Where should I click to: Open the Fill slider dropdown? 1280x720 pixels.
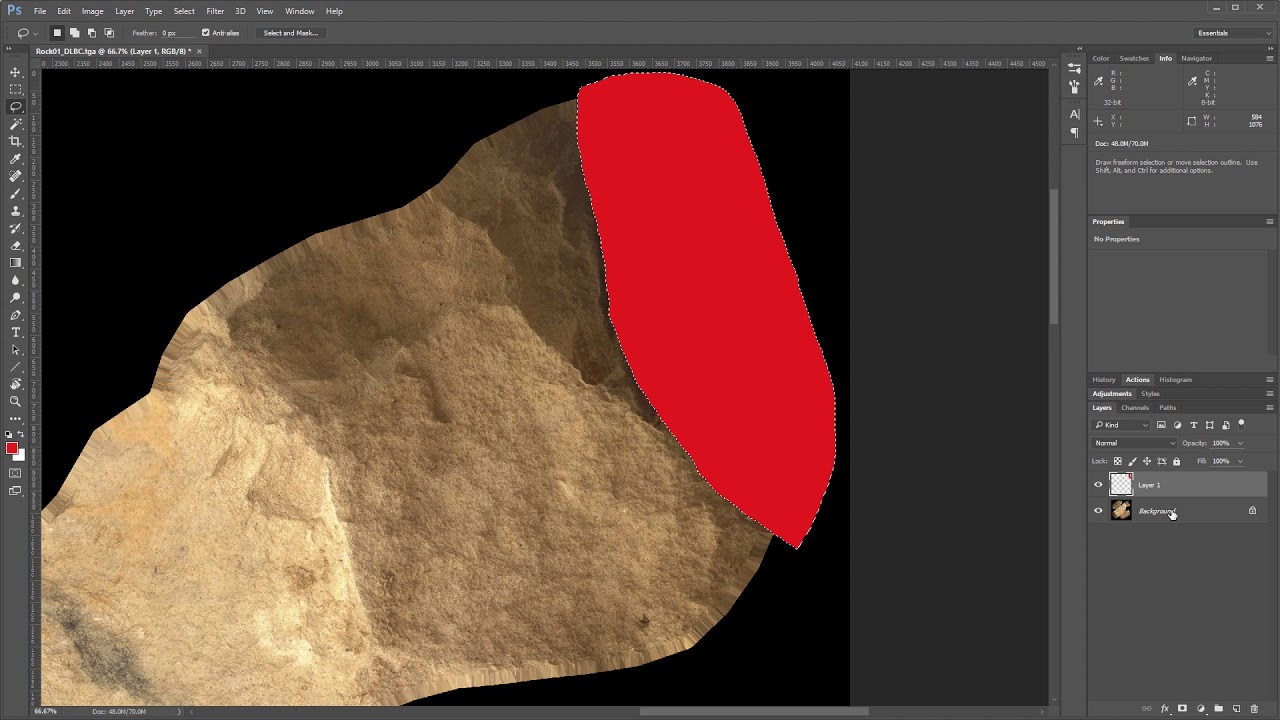click(1241, 461)
